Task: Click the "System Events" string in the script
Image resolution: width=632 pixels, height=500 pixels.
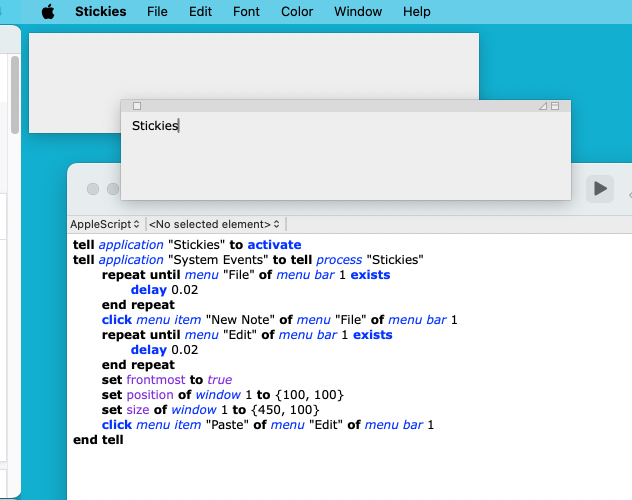Action: (218, 259)
